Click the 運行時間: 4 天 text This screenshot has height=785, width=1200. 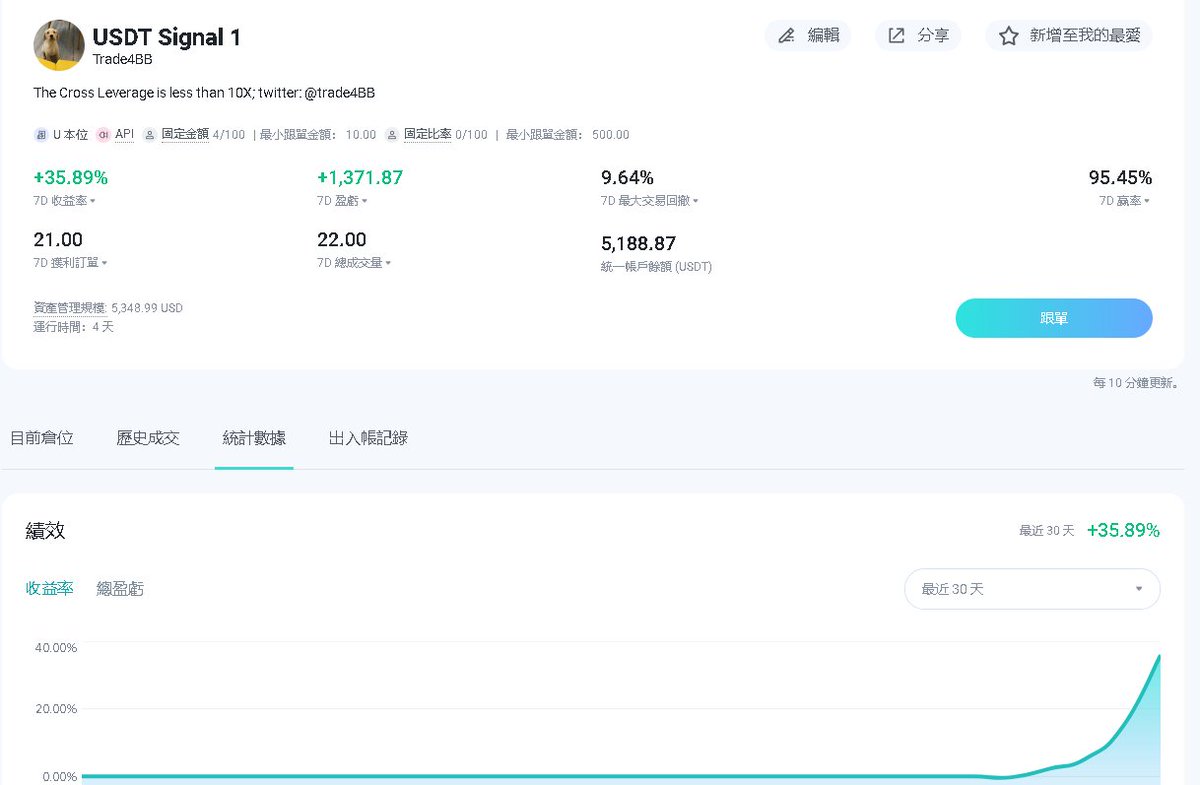pos(74,327)
